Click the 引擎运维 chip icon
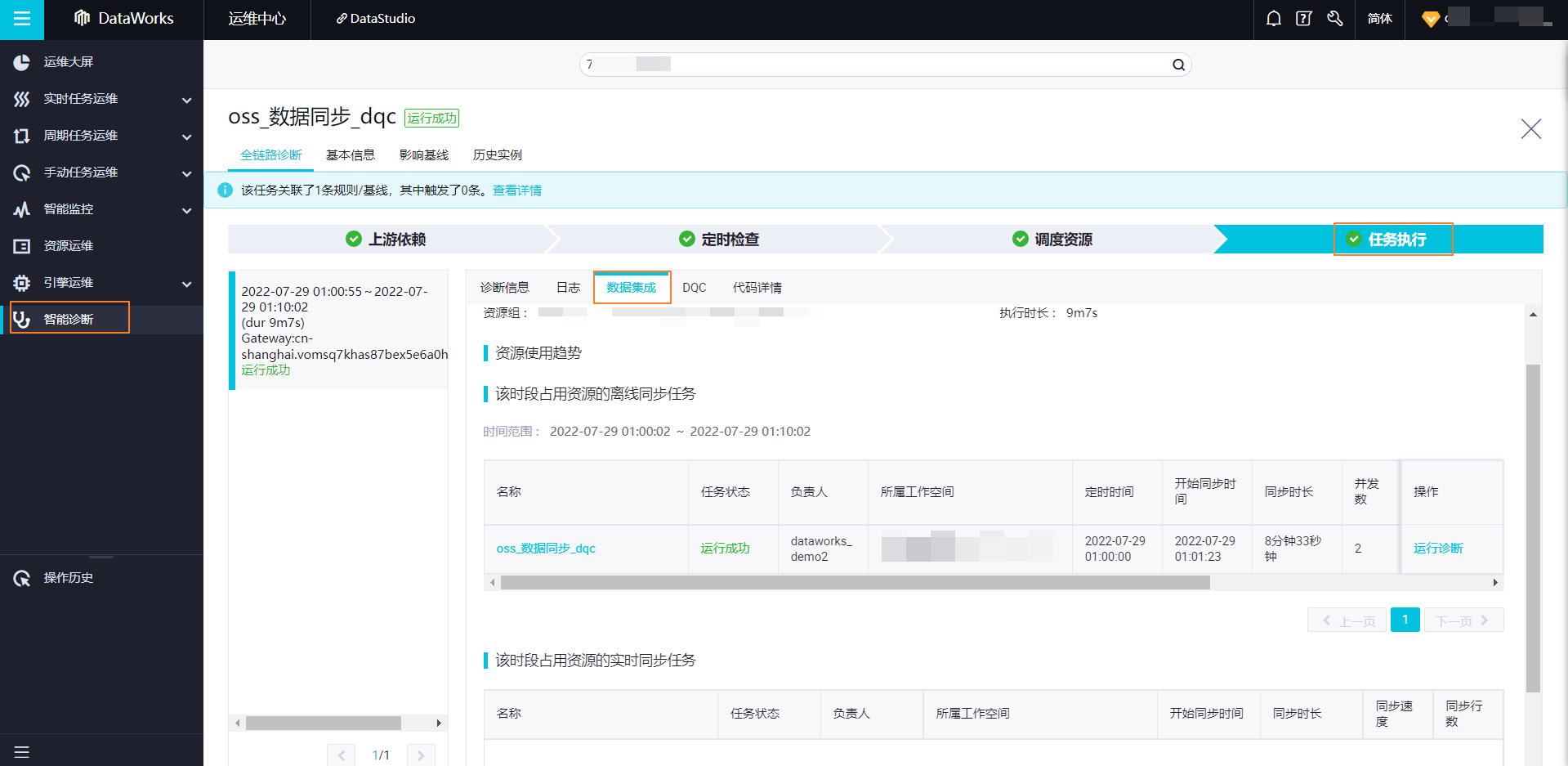 [22, 283]
